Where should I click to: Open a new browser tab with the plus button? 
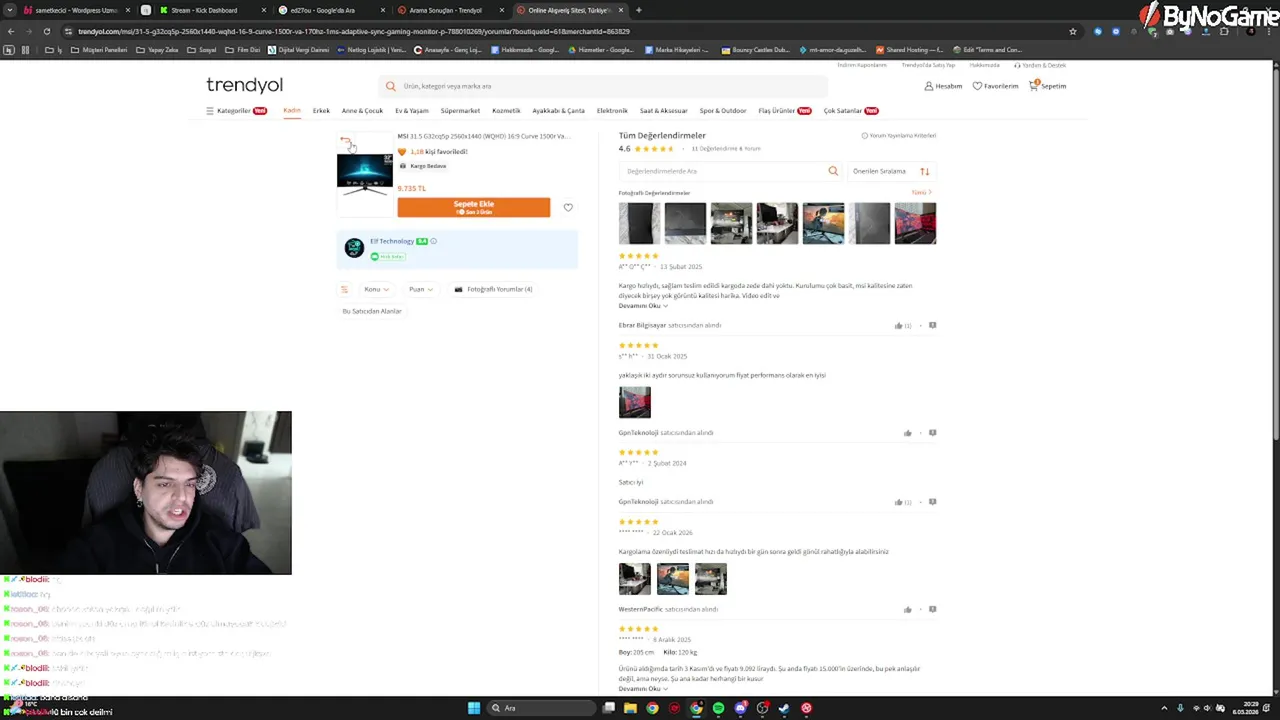638,10
